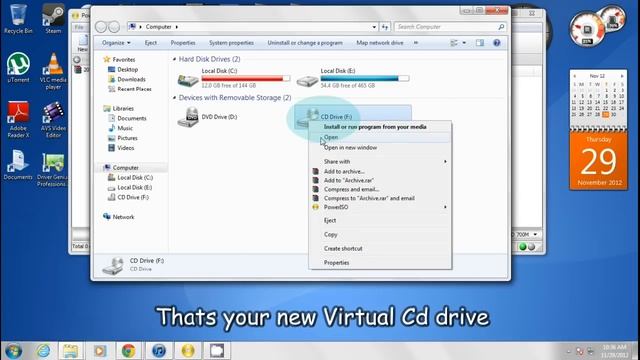This screenshot has height=360, width=640.
Task: Click Map network drive button
Action: 380,43
